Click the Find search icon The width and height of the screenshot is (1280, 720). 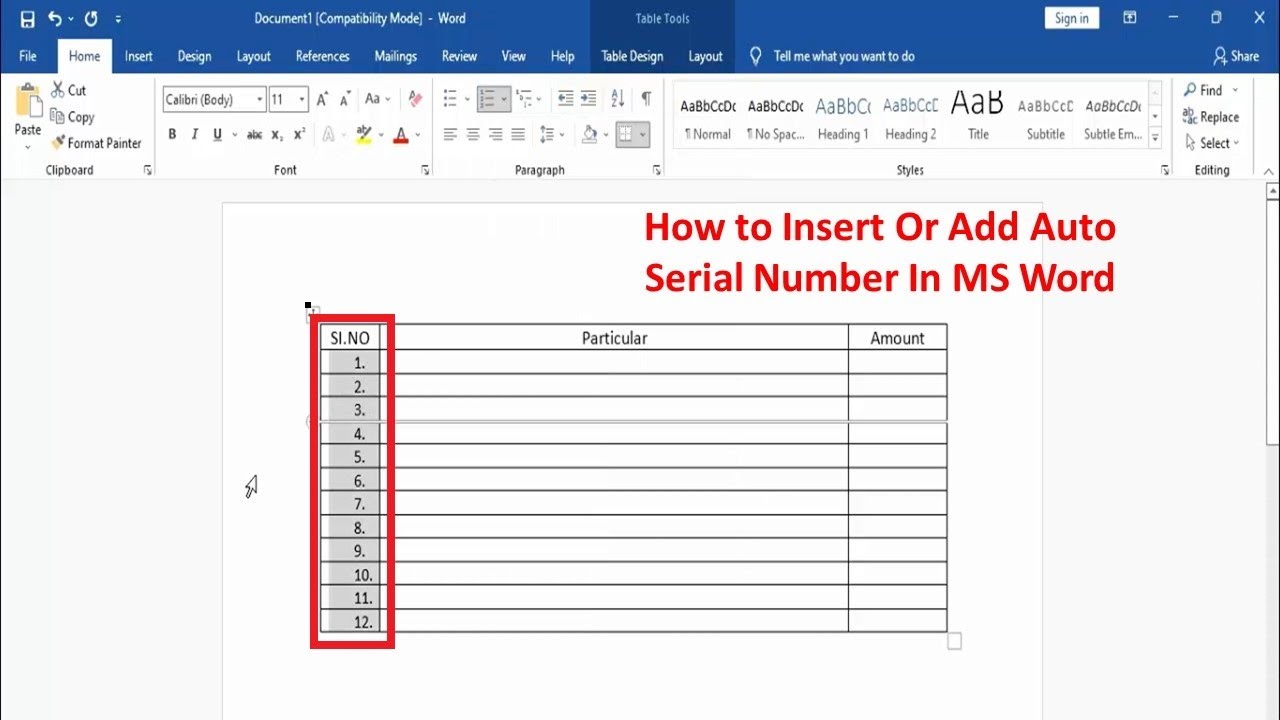pyautogui.click(x=1190, y=90)
